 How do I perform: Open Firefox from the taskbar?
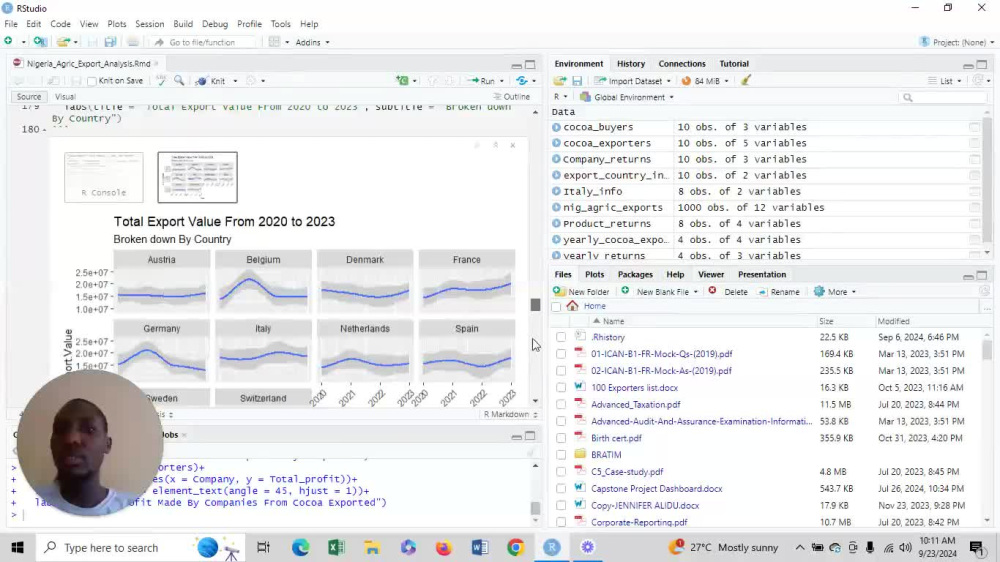pos(443,547)
